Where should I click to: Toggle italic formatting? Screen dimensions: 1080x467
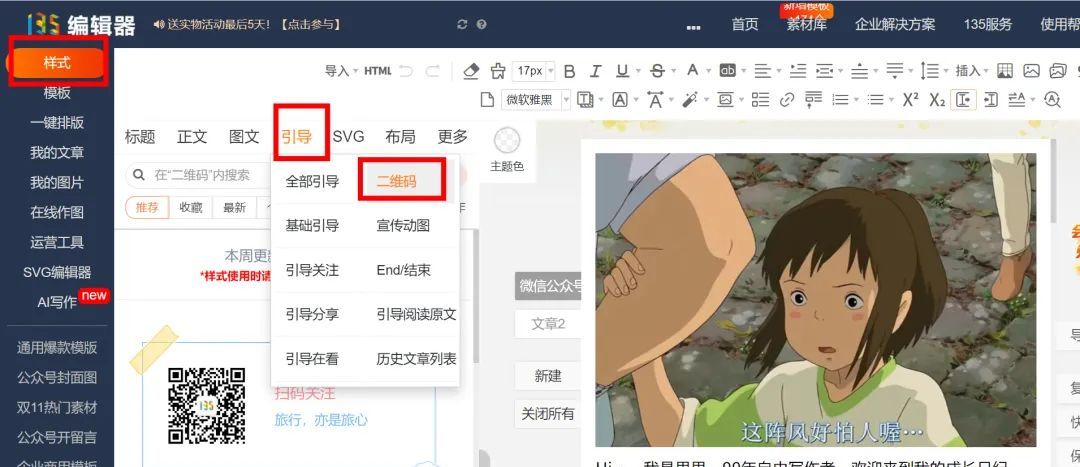coord(596,70)
